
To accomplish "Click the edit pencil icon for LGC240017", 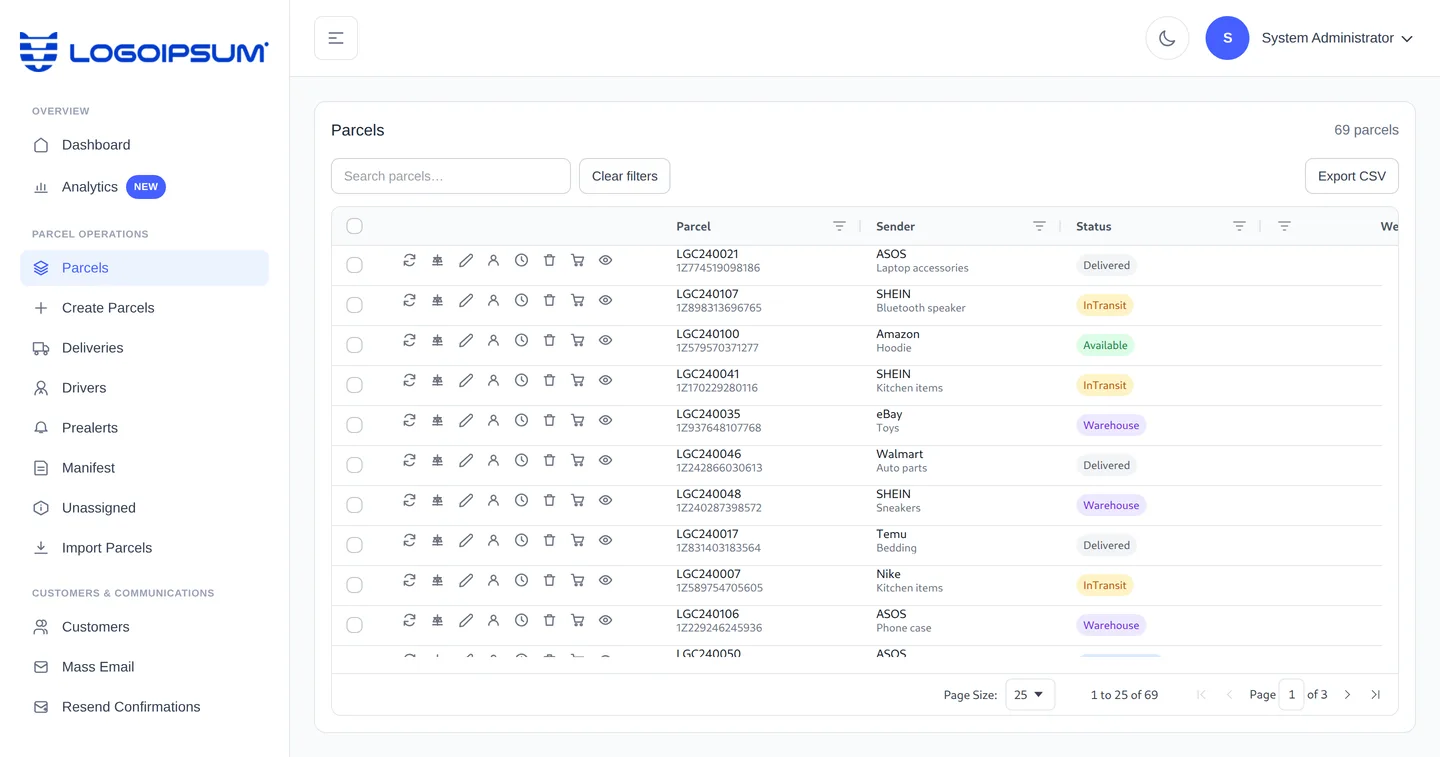I will click(465, 540).
